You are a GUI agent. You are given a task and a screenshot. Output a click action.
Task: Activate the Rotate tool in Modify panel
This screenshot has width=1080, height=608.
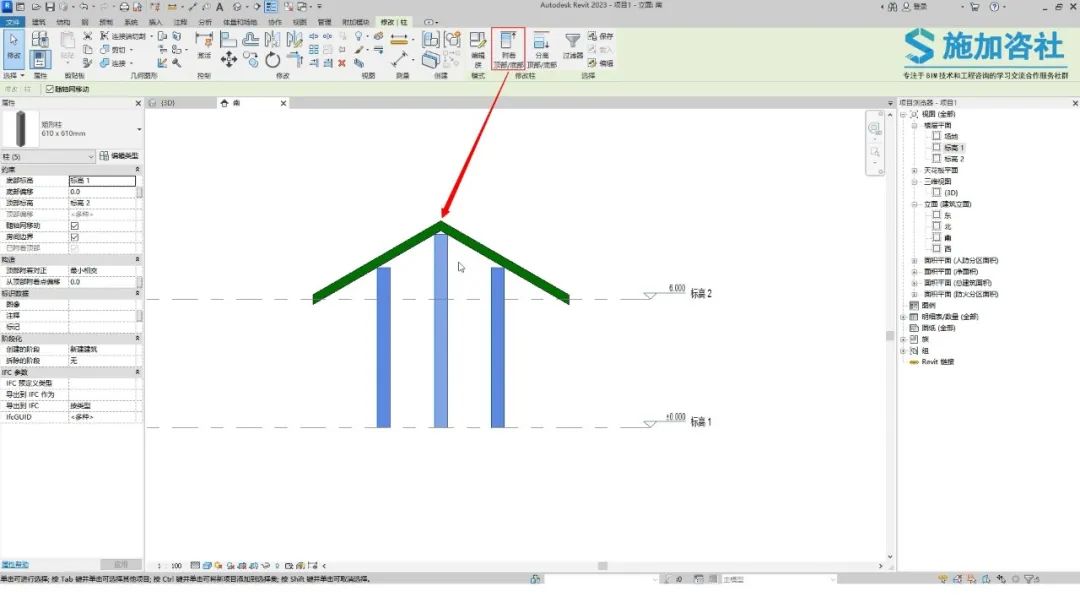point(273,60)
